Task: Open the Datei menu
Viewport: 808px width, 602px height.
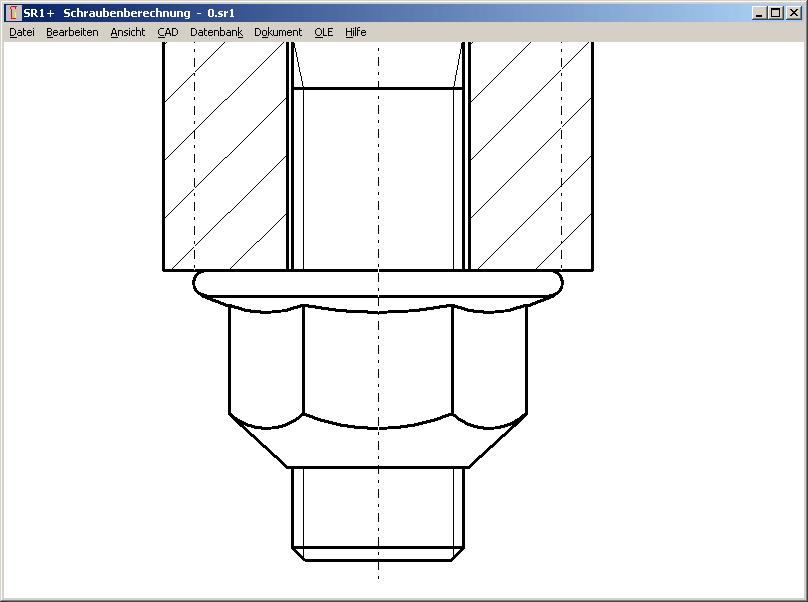Action: coord(21,32)
